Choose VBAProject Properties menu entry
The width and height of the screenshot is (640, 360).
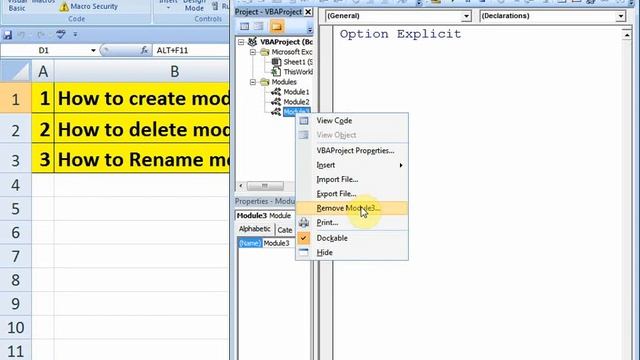click(351, 151)
